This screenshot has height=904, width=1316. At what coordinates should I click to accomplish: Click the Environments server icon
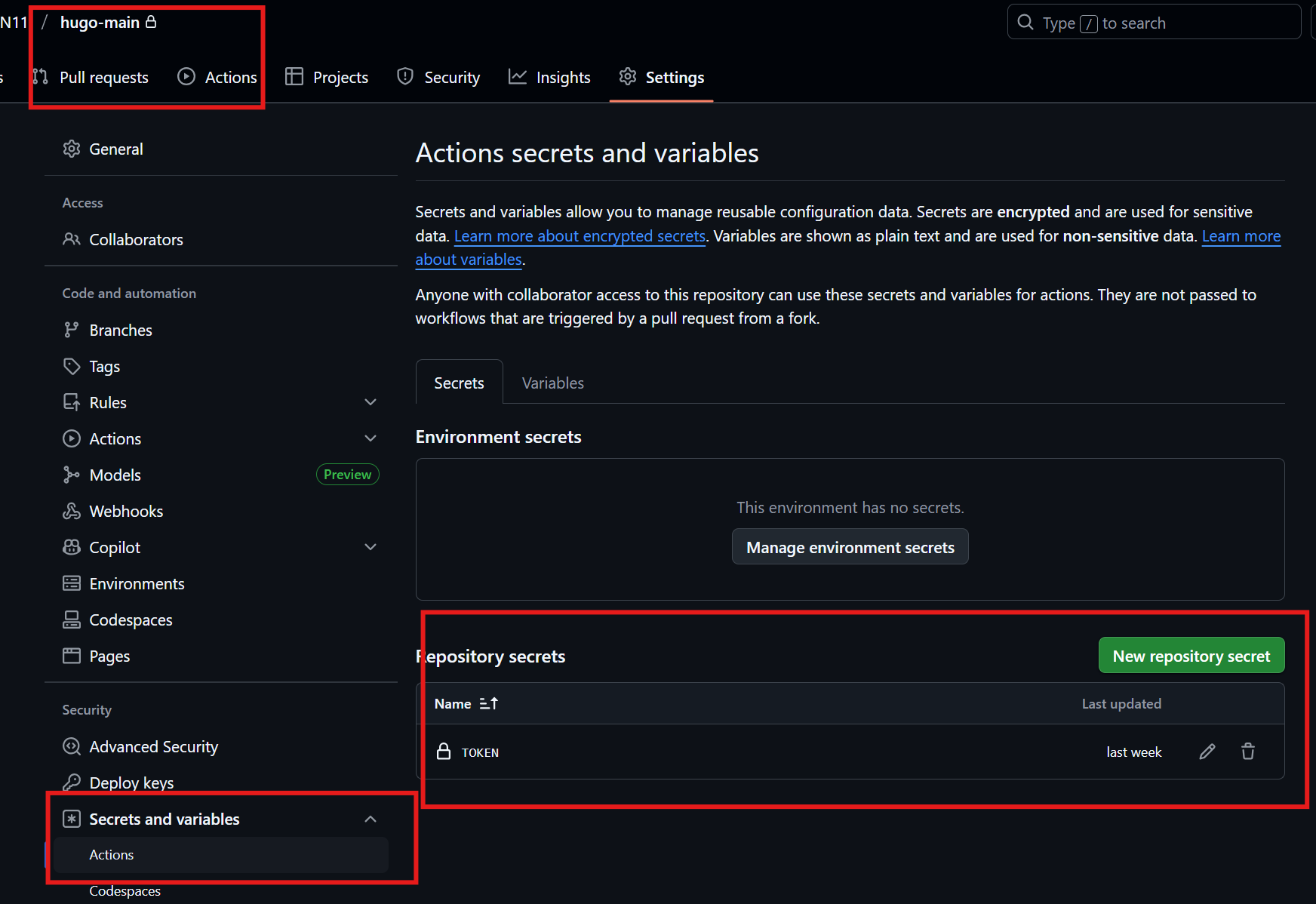click(x=72, y=584)
